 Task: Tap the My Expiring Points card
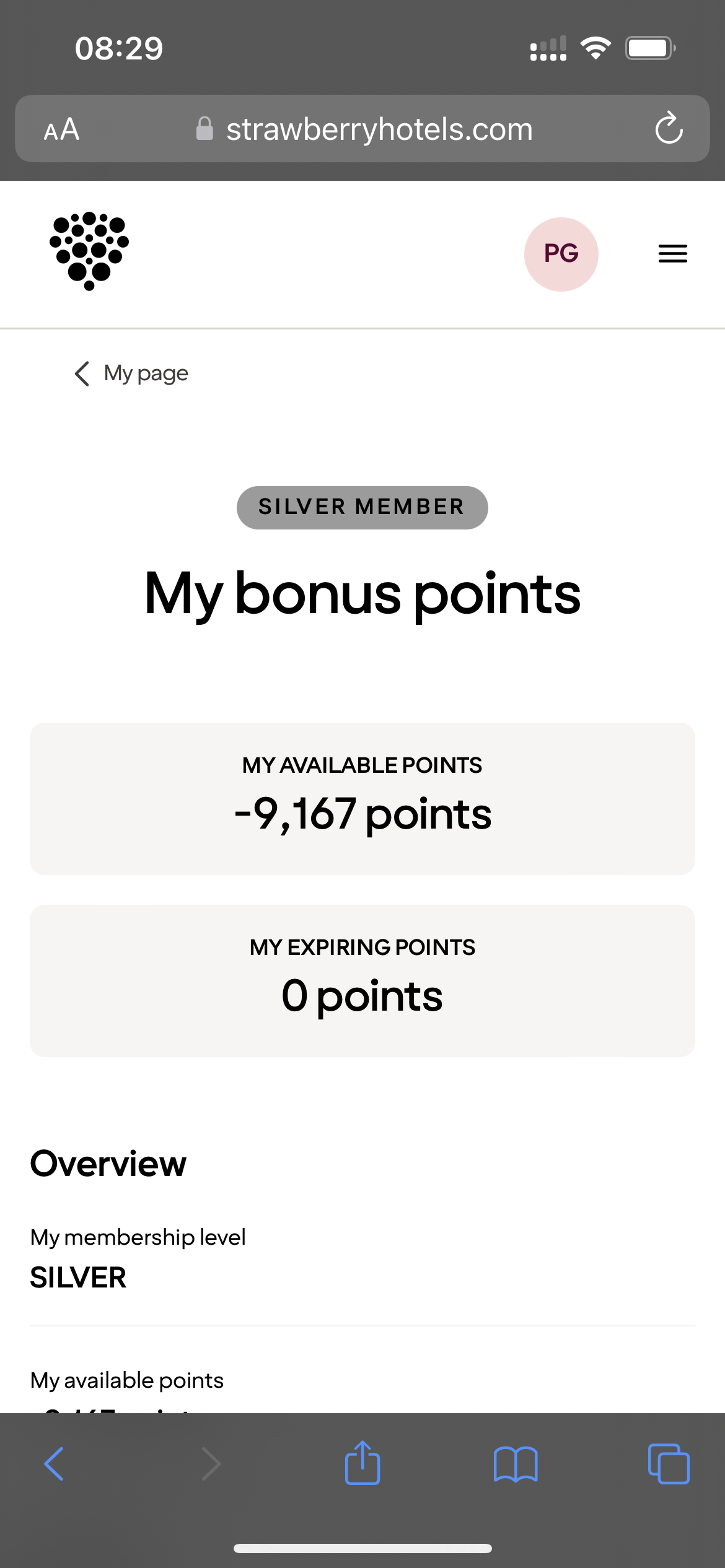[x=362, y=980]
